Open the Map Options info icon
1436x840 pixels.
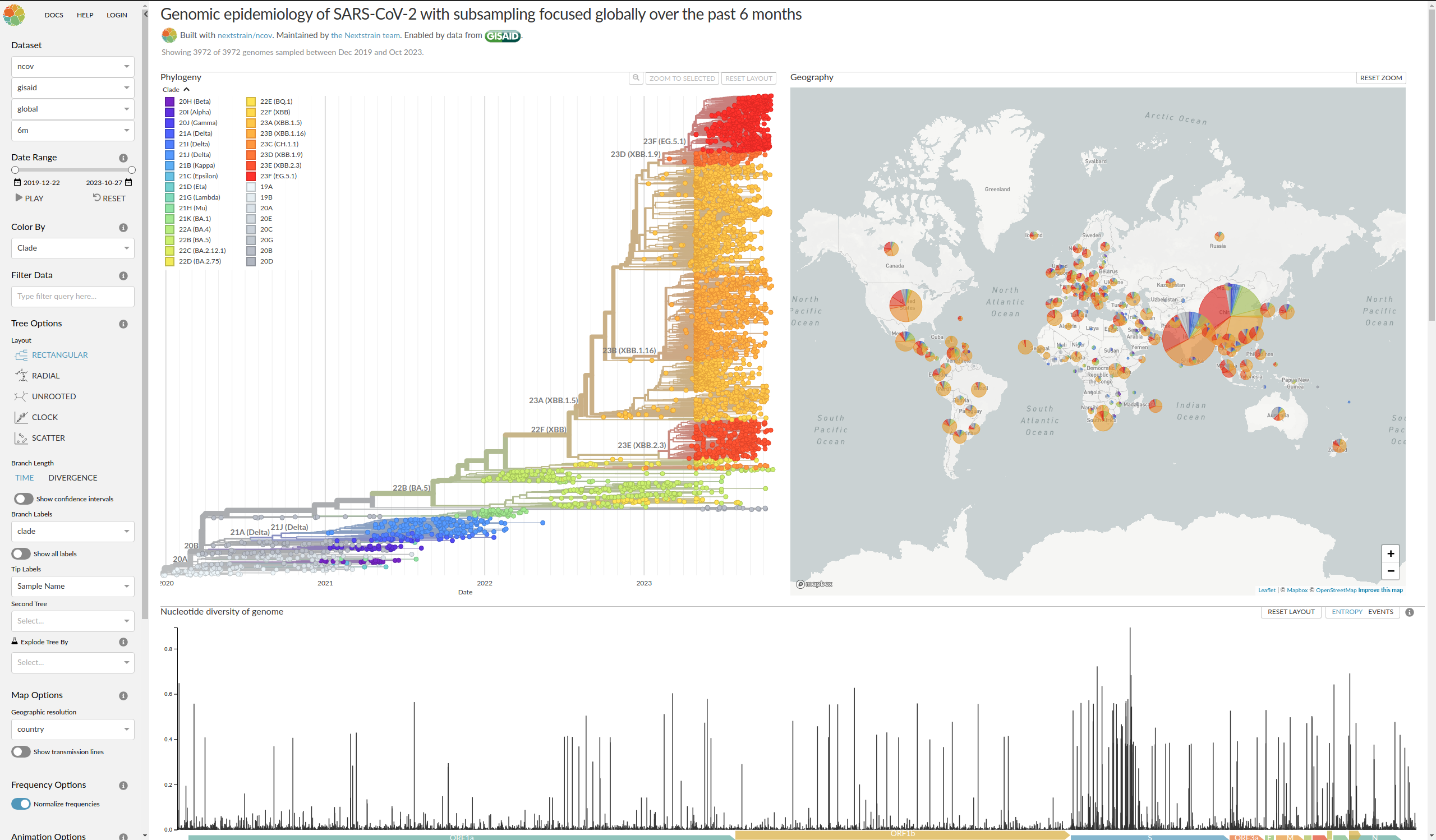pos(123,696)
